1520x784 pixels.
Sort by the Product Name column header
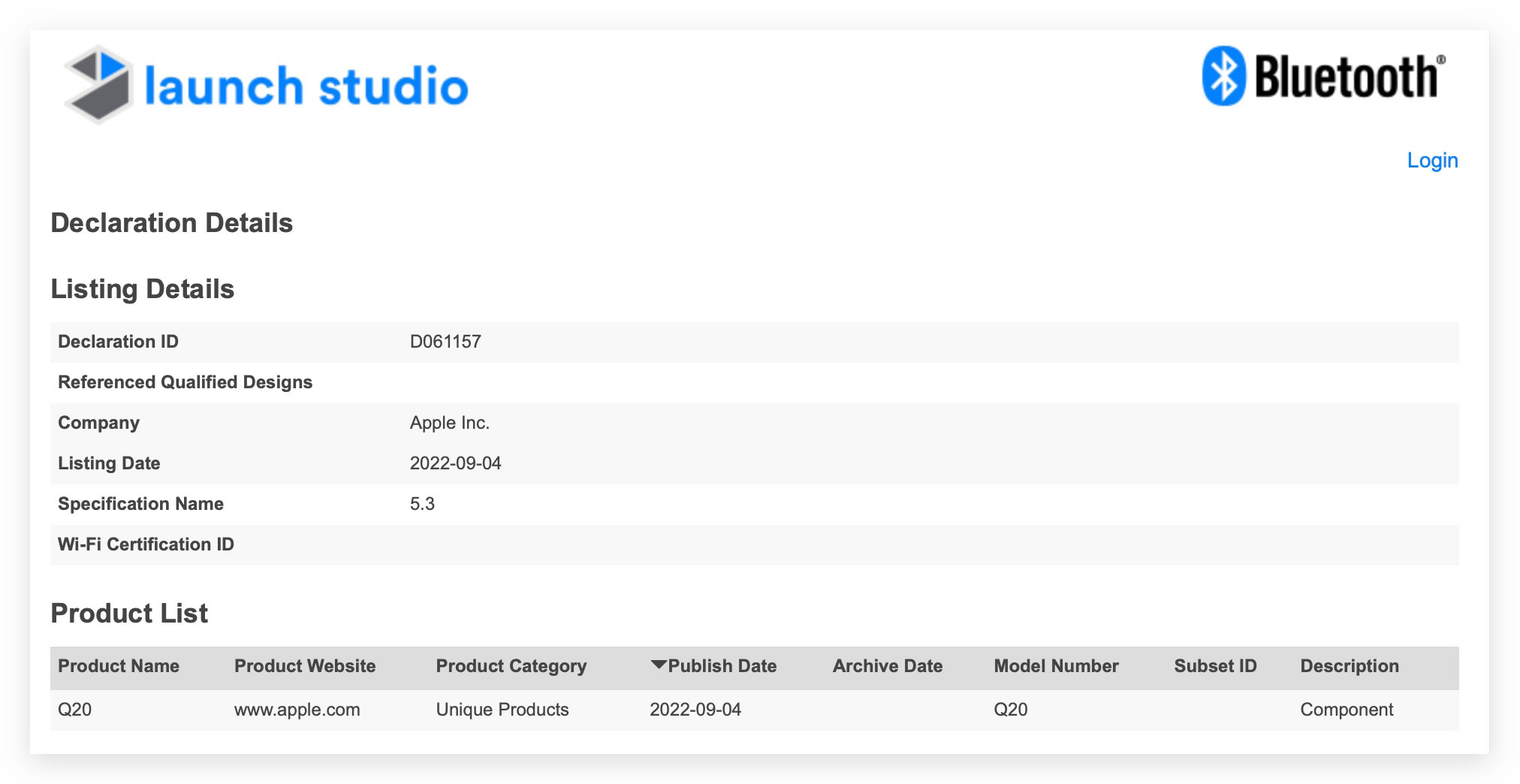coord(119,666)
